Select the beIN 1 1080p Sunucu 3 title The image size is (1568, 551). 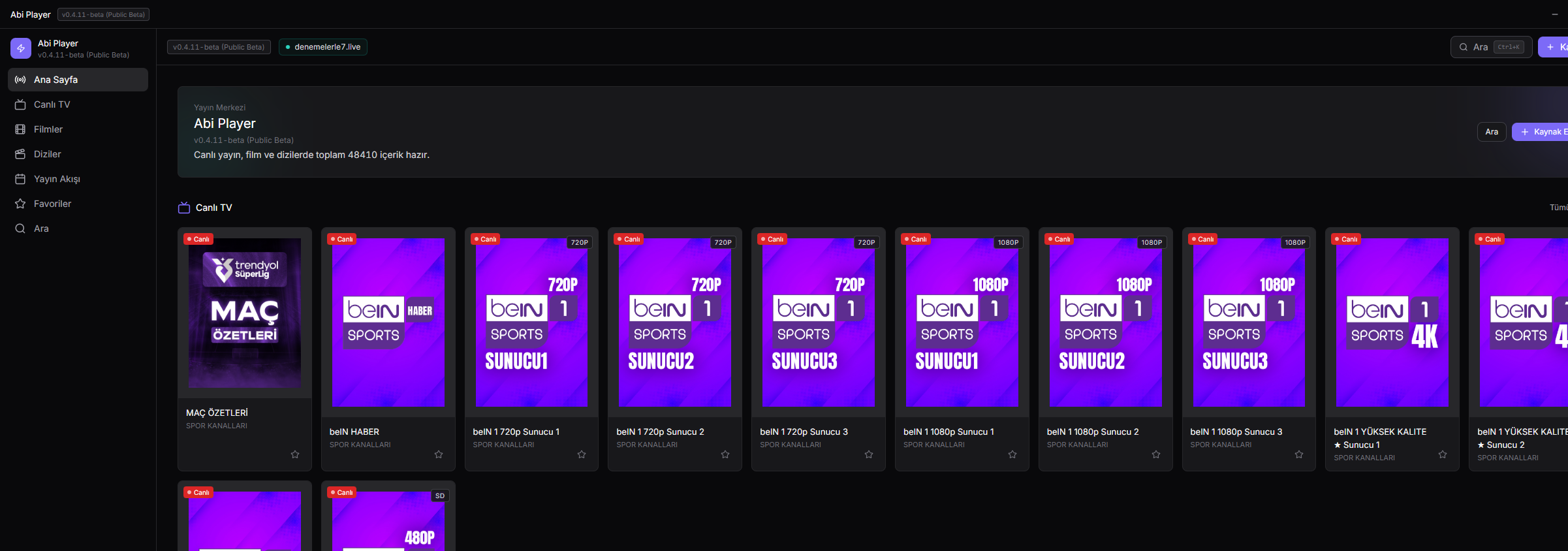[x=1236, y=432]
